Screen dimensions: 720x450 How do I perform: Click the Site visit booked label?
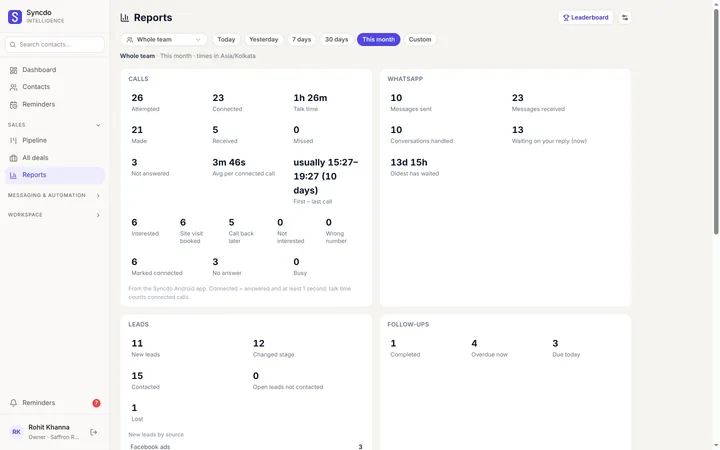191,237
